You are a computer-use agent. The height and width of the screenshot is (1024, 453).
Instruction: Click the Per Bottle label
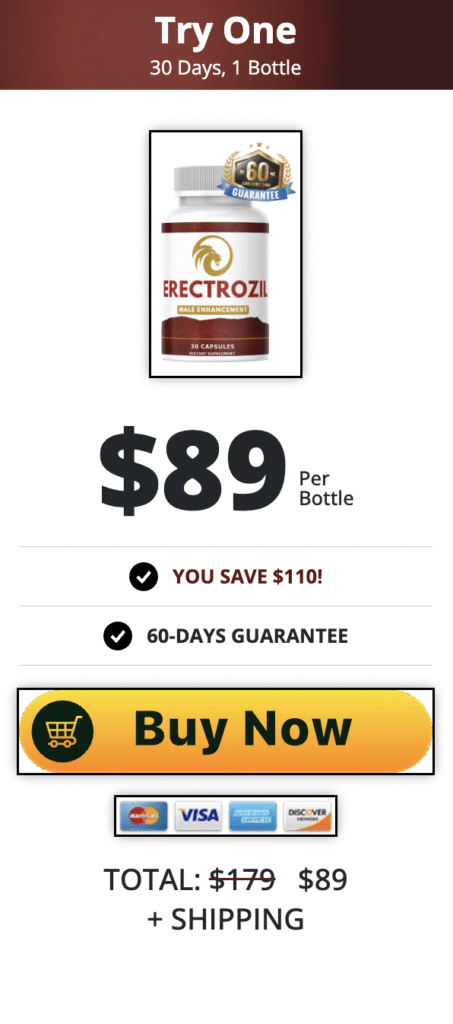point(326,488)
